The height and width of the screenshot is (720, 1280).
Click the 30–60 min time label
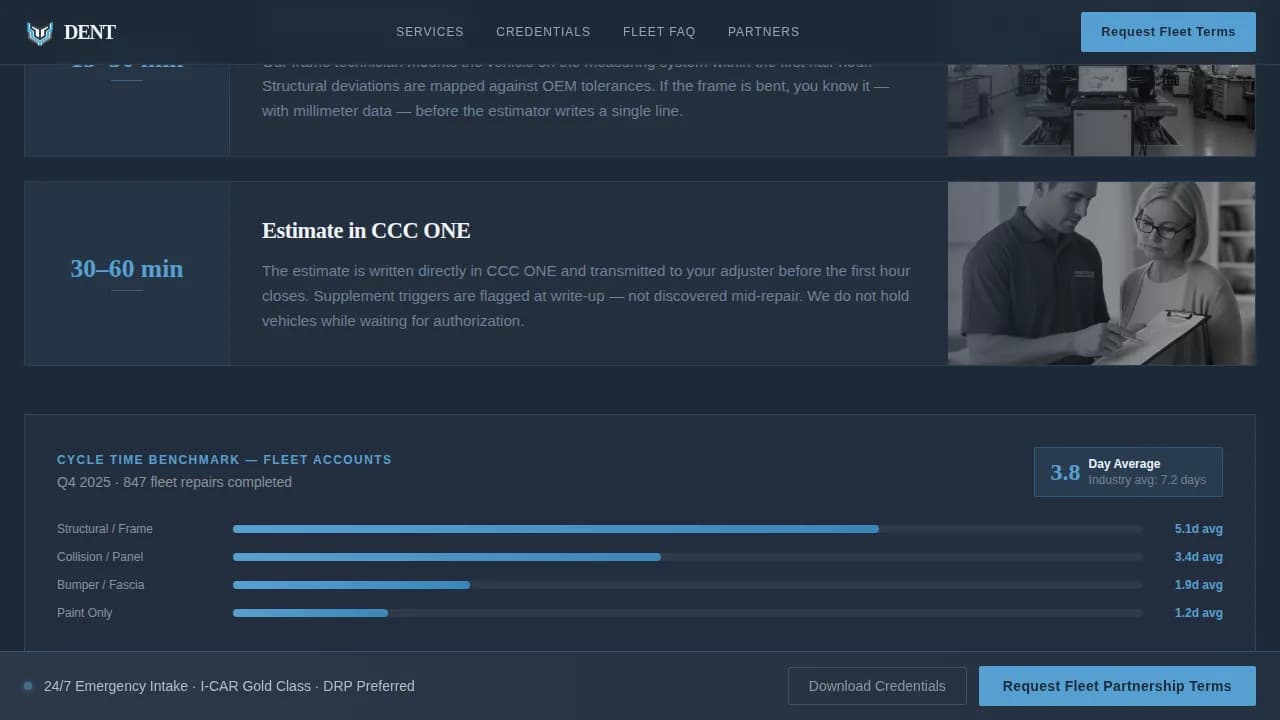(127, 269)
